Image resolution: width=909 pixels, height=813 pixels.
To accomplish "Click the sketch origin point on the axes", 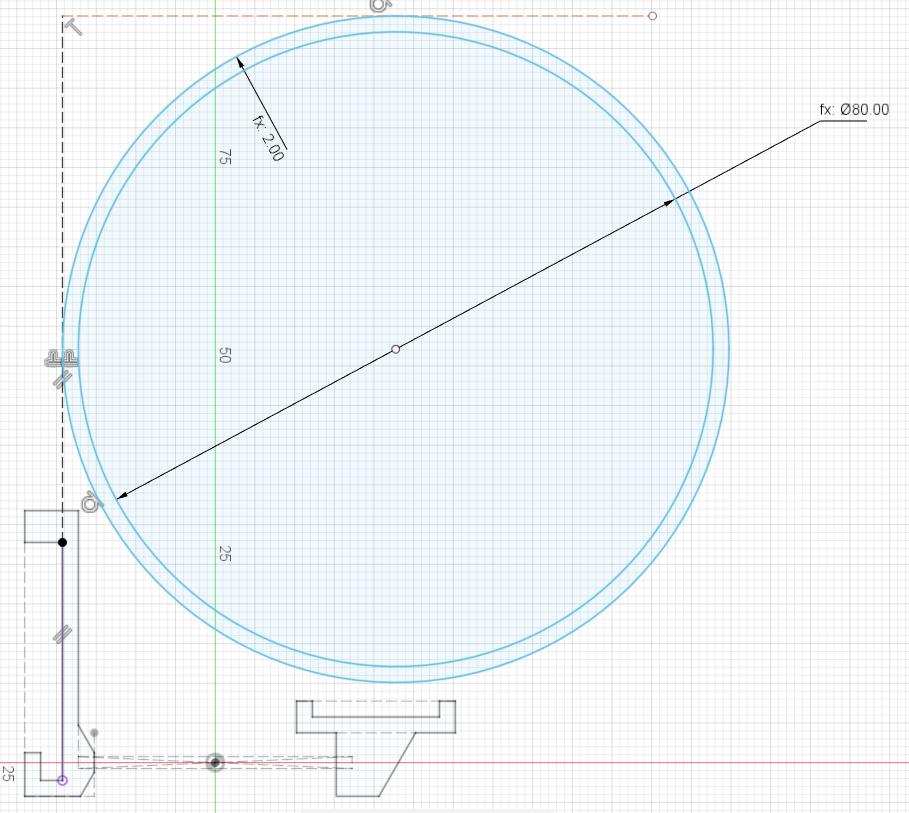I will click(215, 763).
